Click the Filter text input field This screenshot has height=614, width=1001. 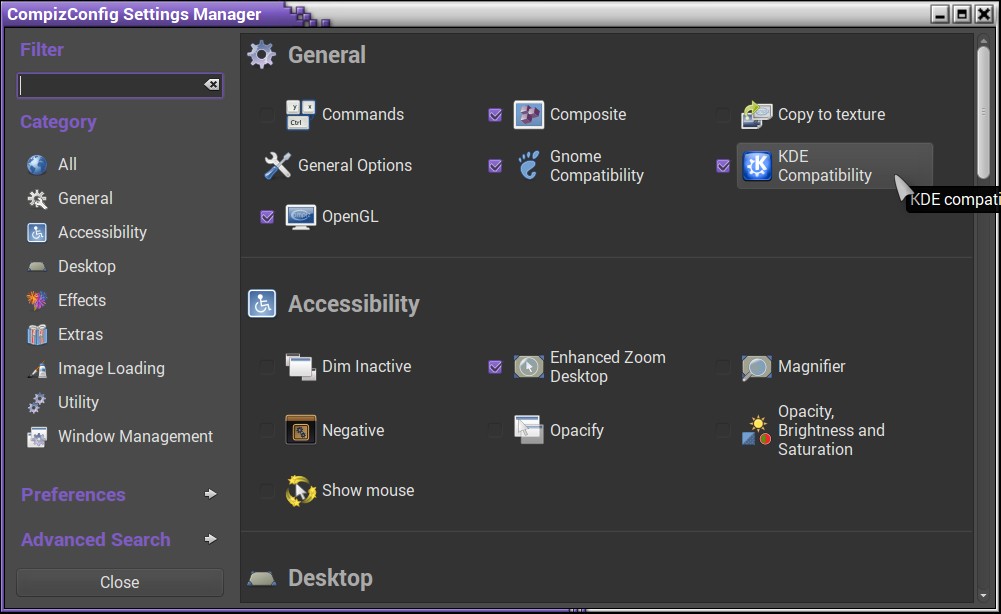click(x=108, y=86)
